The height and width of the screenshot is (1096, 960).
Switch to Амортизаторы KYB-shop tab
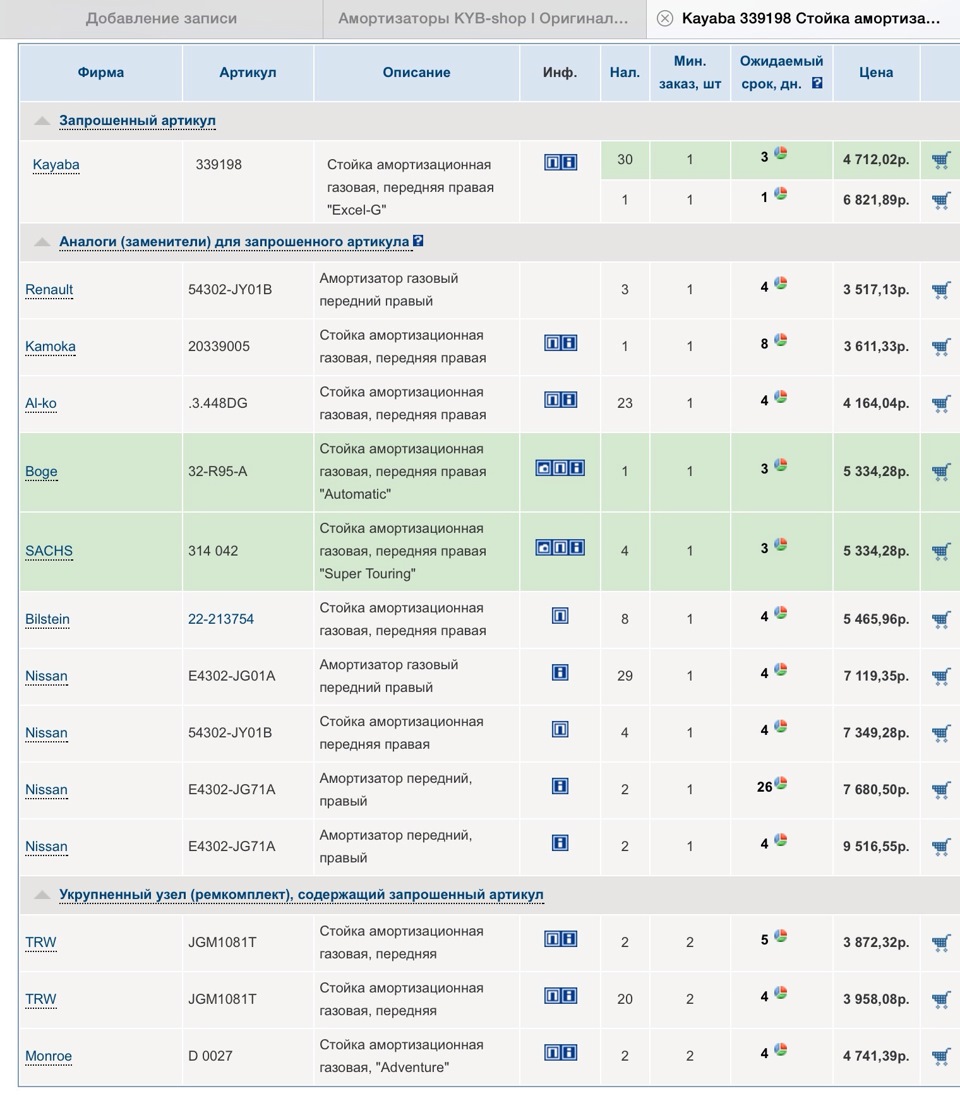(483, 19)
